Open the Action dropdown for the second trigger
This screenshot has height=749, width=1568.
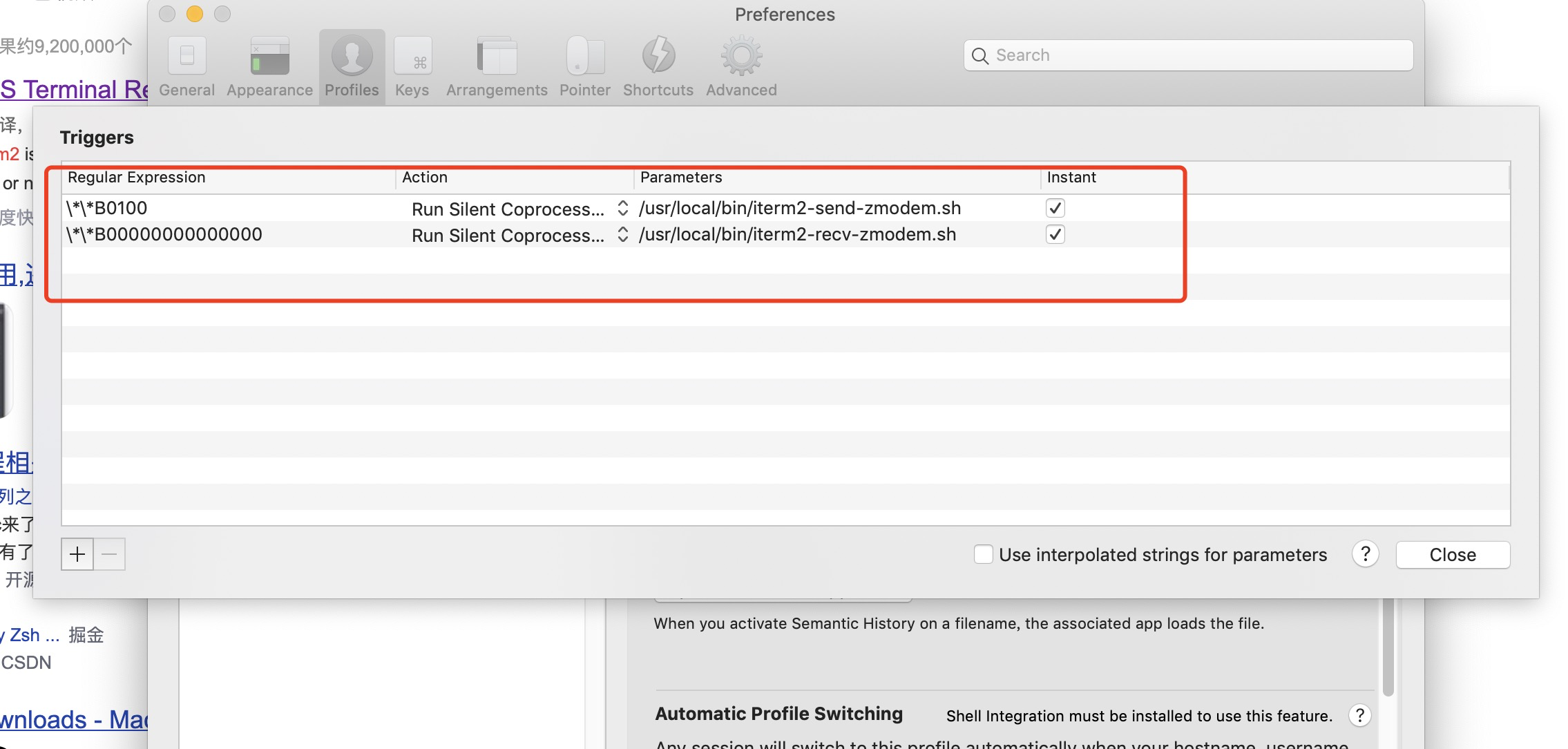point(622,234)
